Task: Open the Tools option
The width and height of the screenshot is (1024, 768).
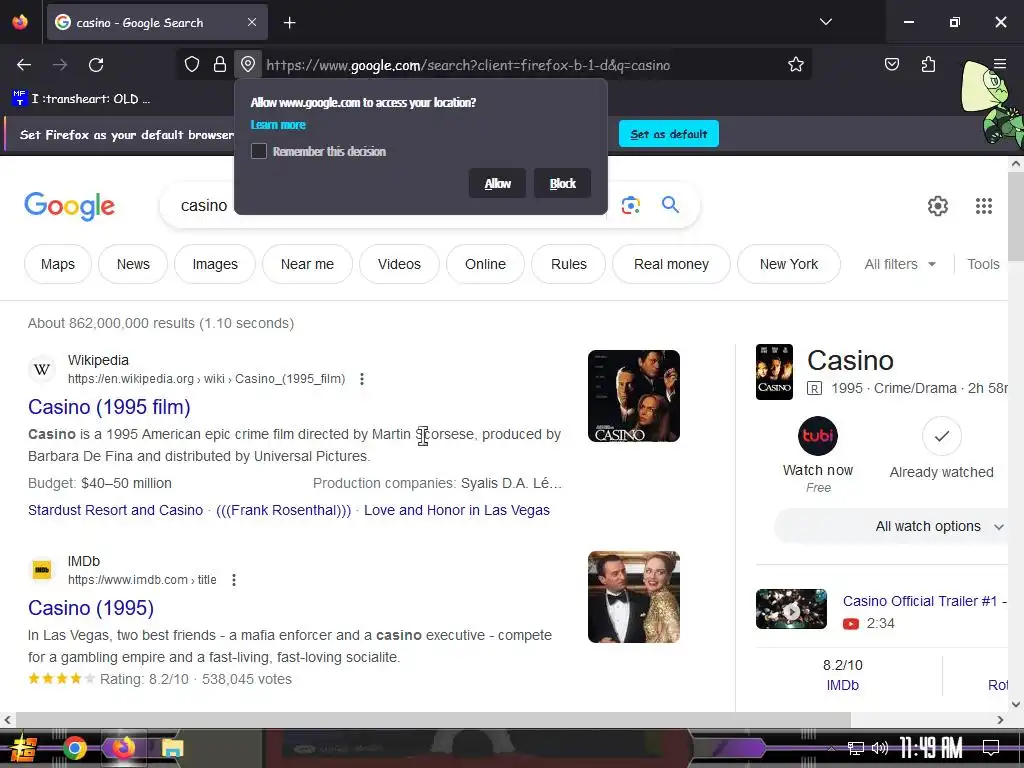Action: point(983,264)
